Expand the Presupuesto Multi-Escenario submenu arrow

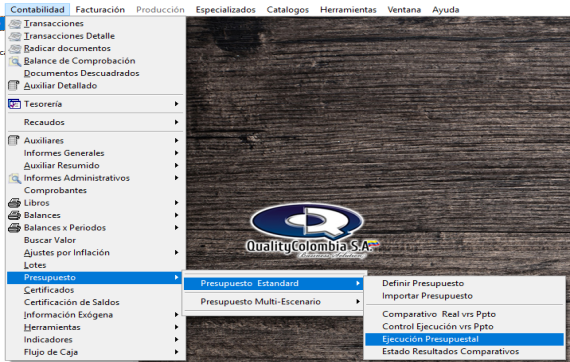(x=358, y=302)
